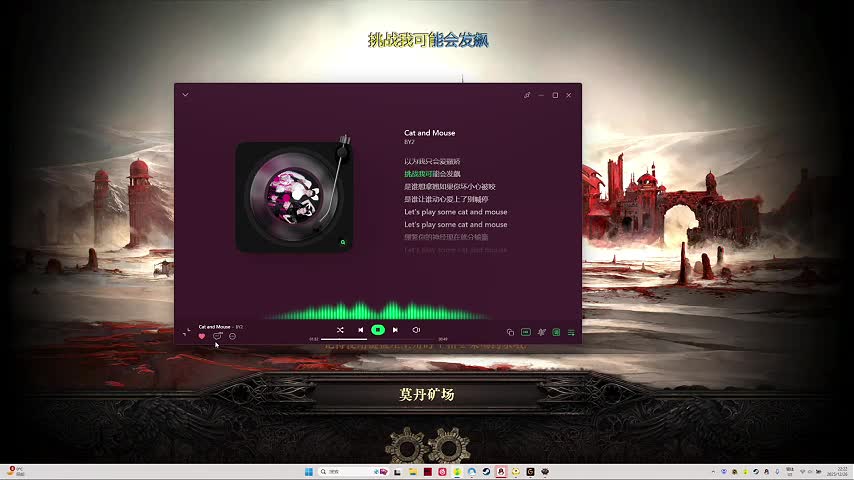Open the comments for Cat and Mouse
The width and height of the screenshot is (854, 480).
[x=217, y=336]
